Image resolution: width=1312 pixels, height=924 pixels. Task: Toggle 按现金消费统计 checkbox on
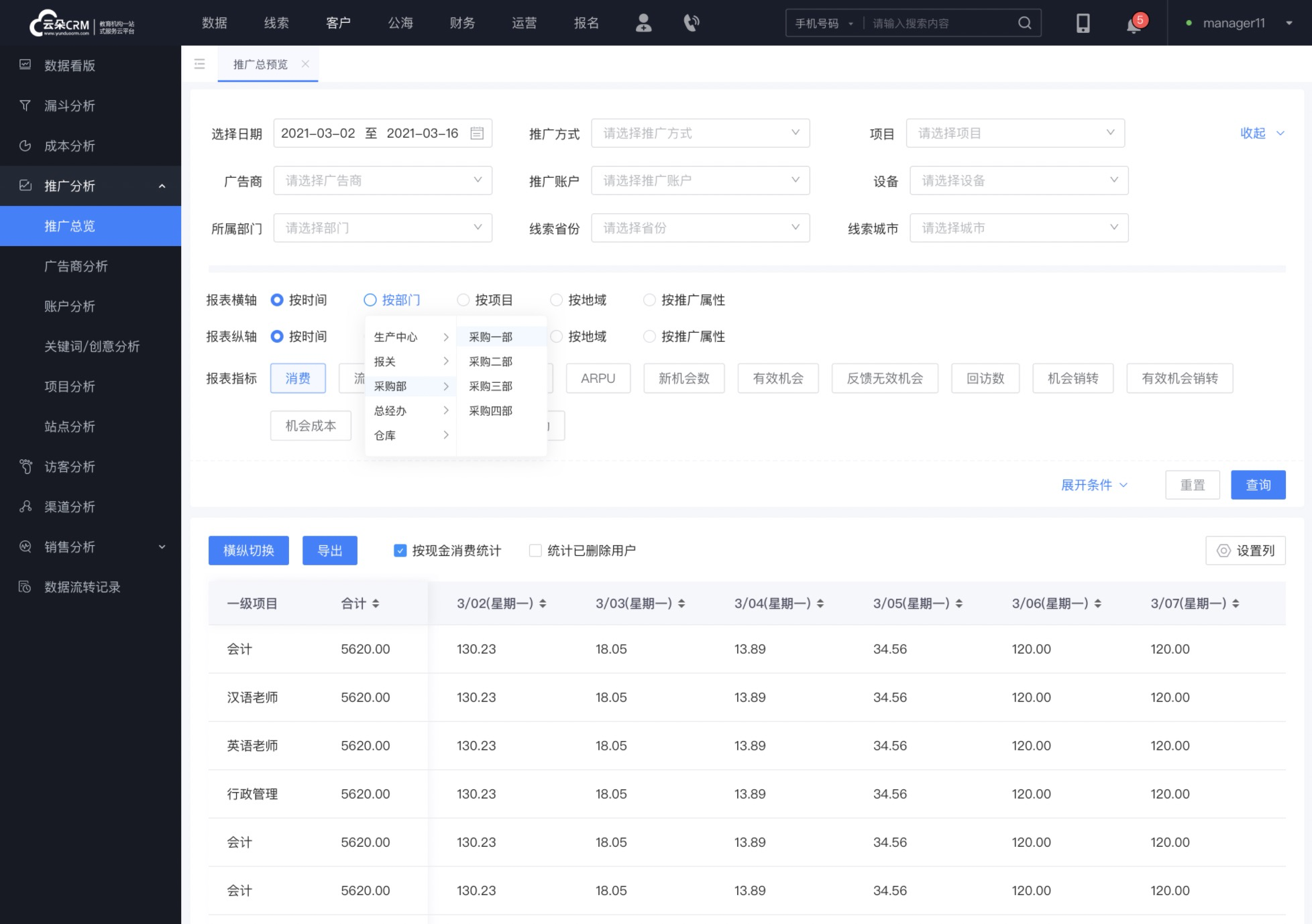click(400, 550)
